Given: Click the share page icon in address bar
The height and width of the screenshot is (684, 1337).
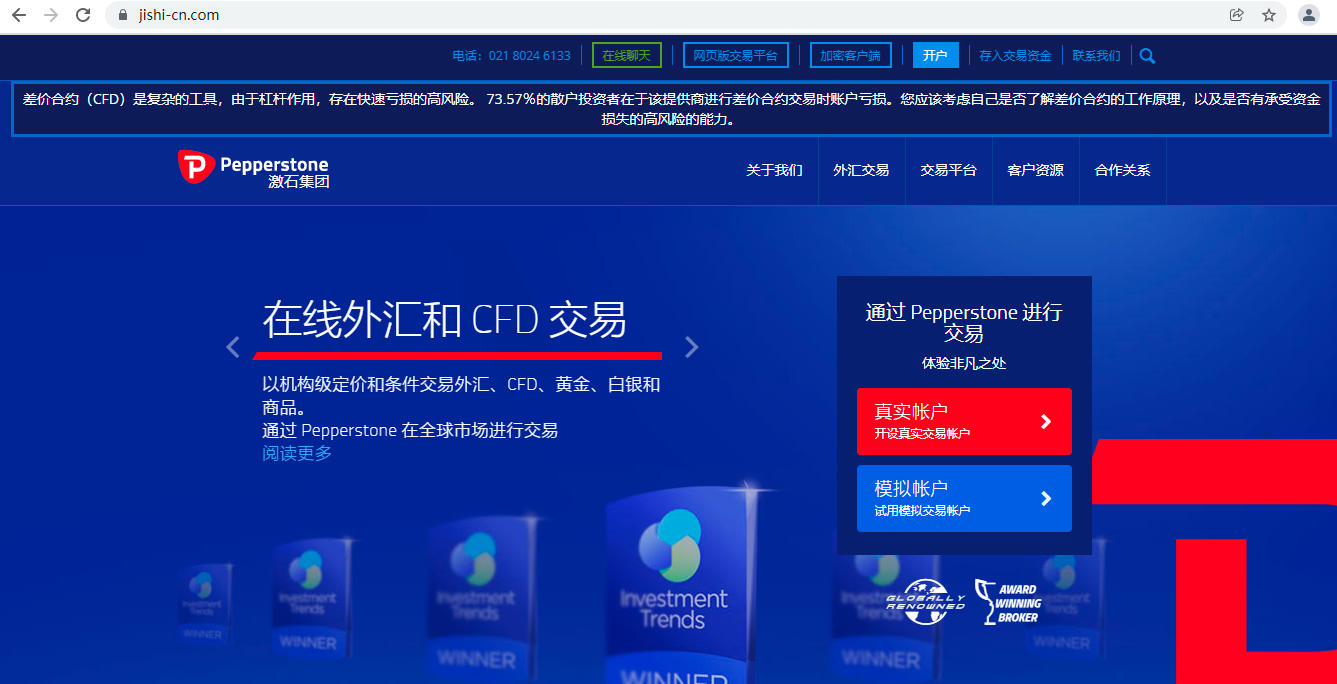Looking at the screenshot, I should 1237,15.
